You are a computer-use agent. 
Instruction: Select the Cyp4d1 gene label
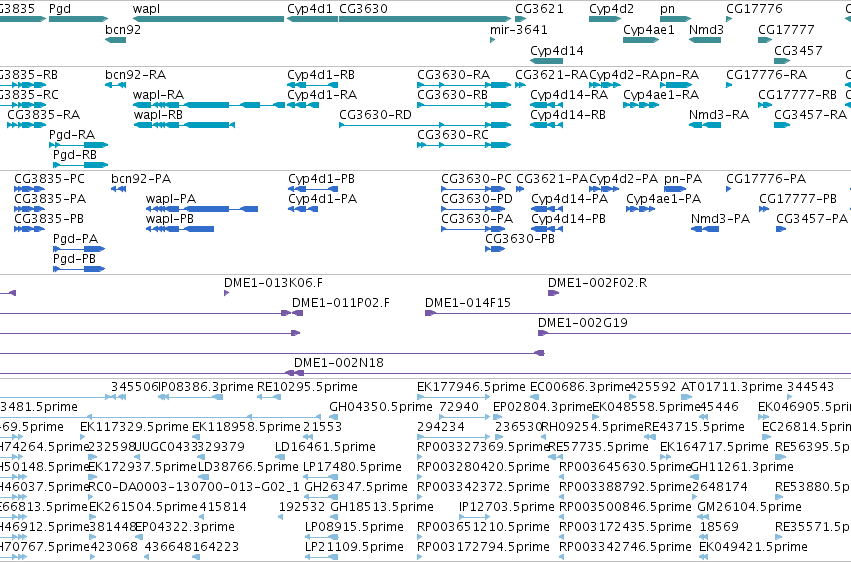[x=309, y=9]
